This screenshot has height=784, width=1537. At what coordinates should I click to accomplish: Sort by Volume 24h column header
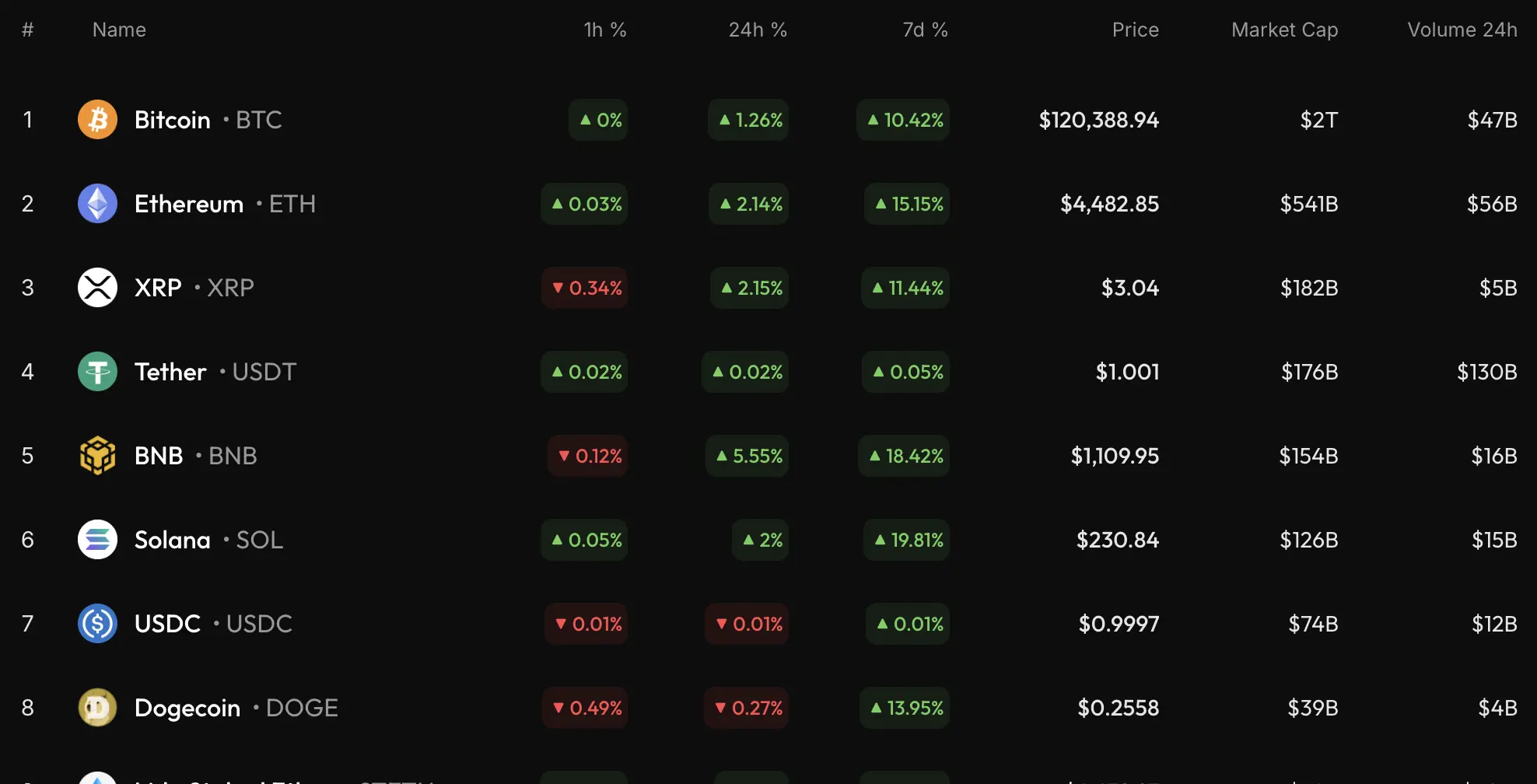(1462, 30)
